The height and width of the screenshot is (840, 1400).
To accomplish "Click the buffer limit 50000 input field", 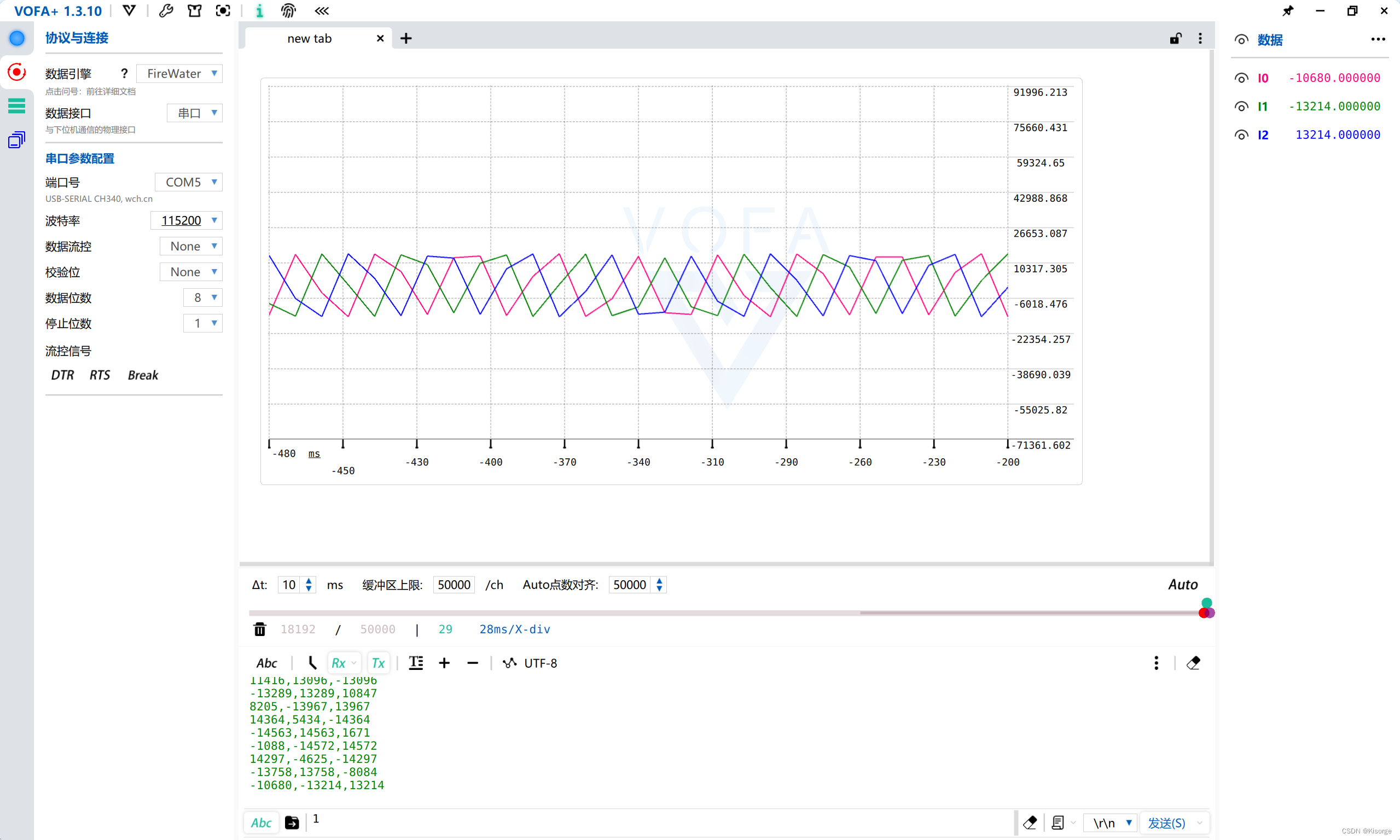I will click(454, 585).
